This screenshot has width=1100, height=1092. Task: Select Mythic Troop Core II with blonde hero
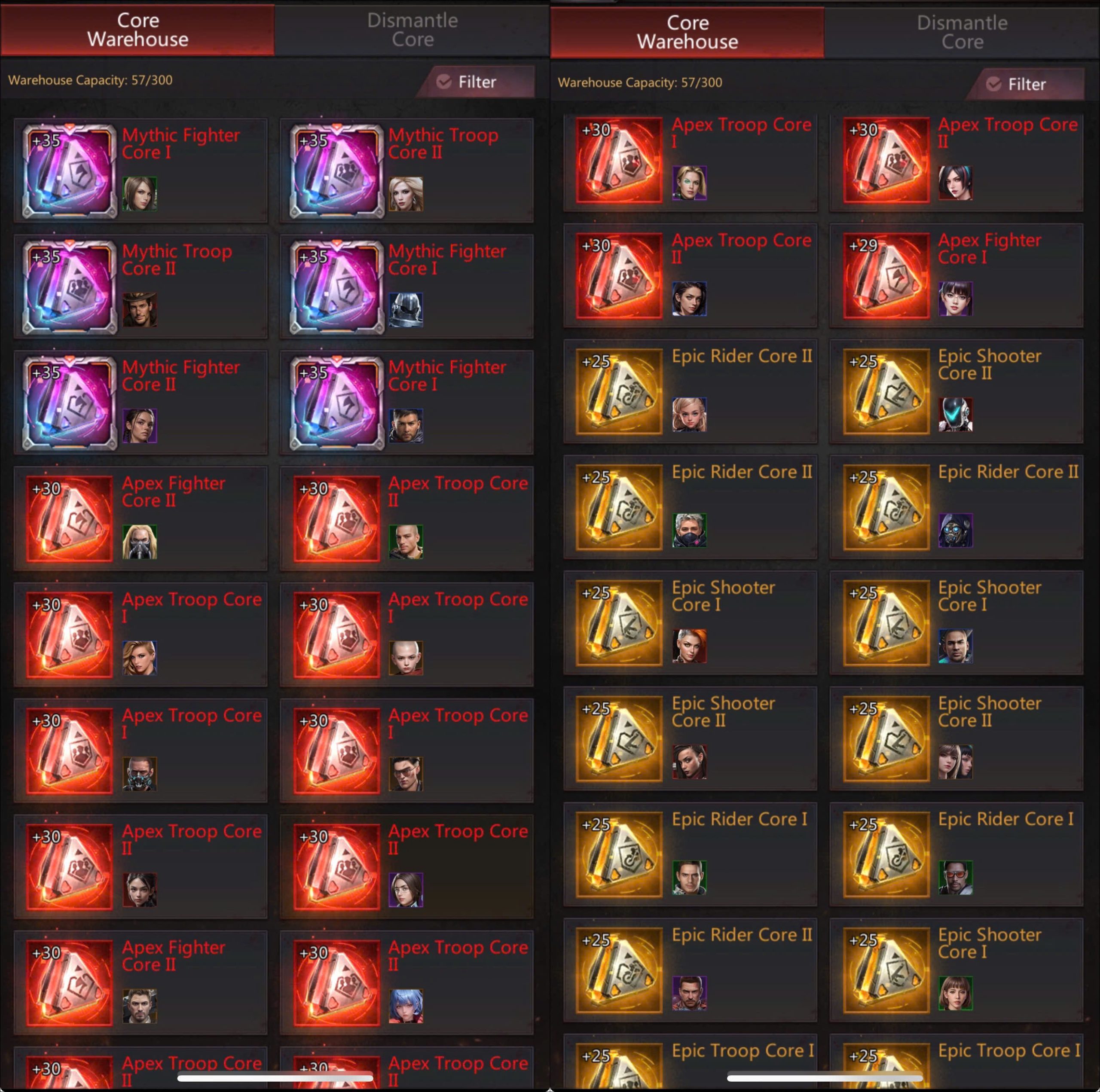point(406,170)
